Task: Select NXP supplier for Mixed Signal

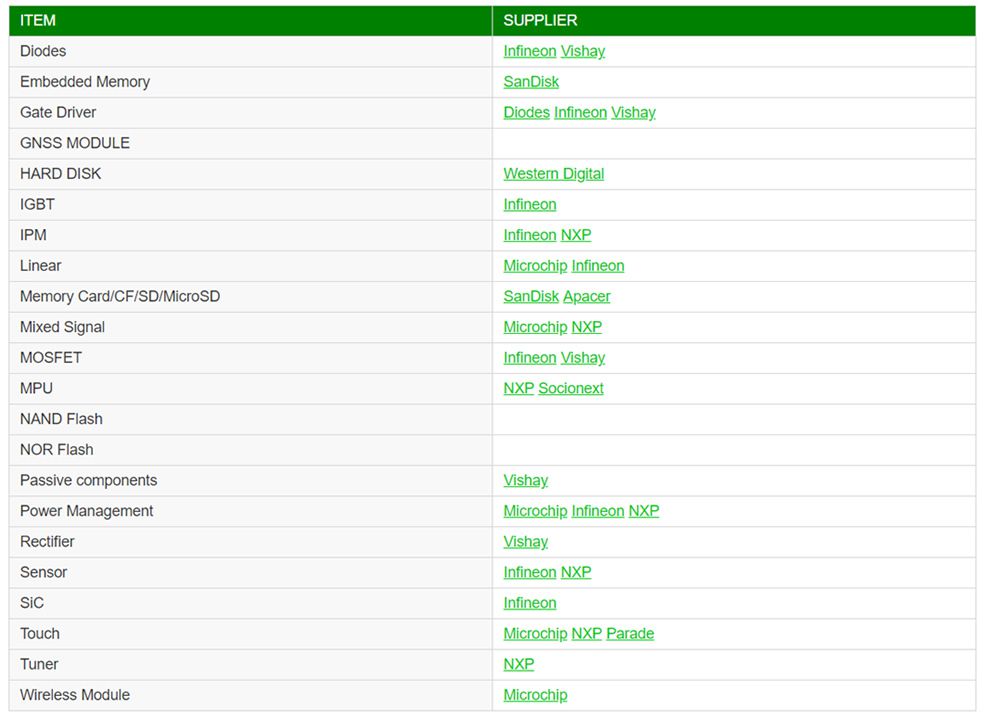Action: [x=586, y=327]
